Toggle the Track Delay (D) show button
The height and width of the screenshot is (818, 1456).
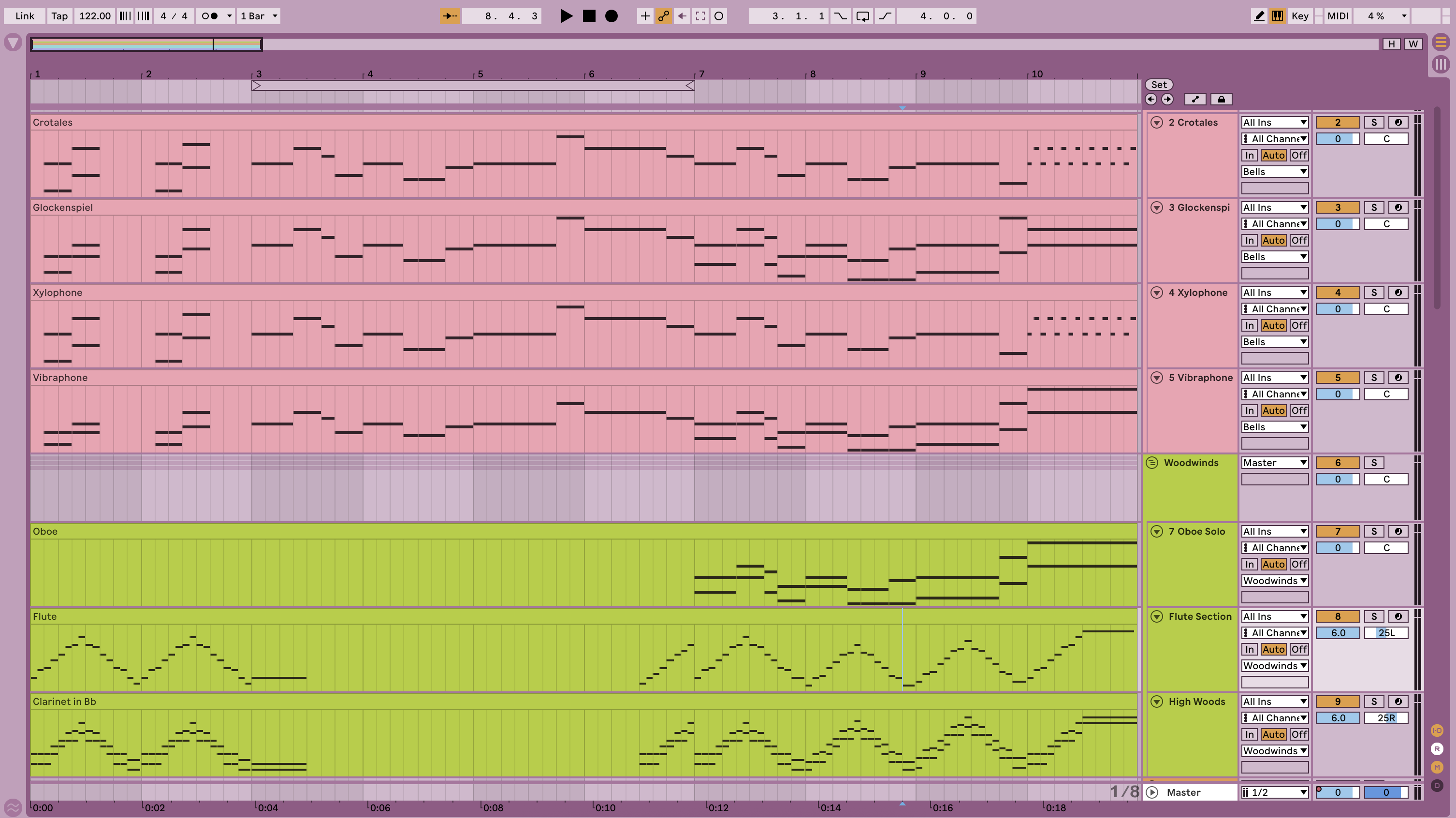tap(1437, 785)
